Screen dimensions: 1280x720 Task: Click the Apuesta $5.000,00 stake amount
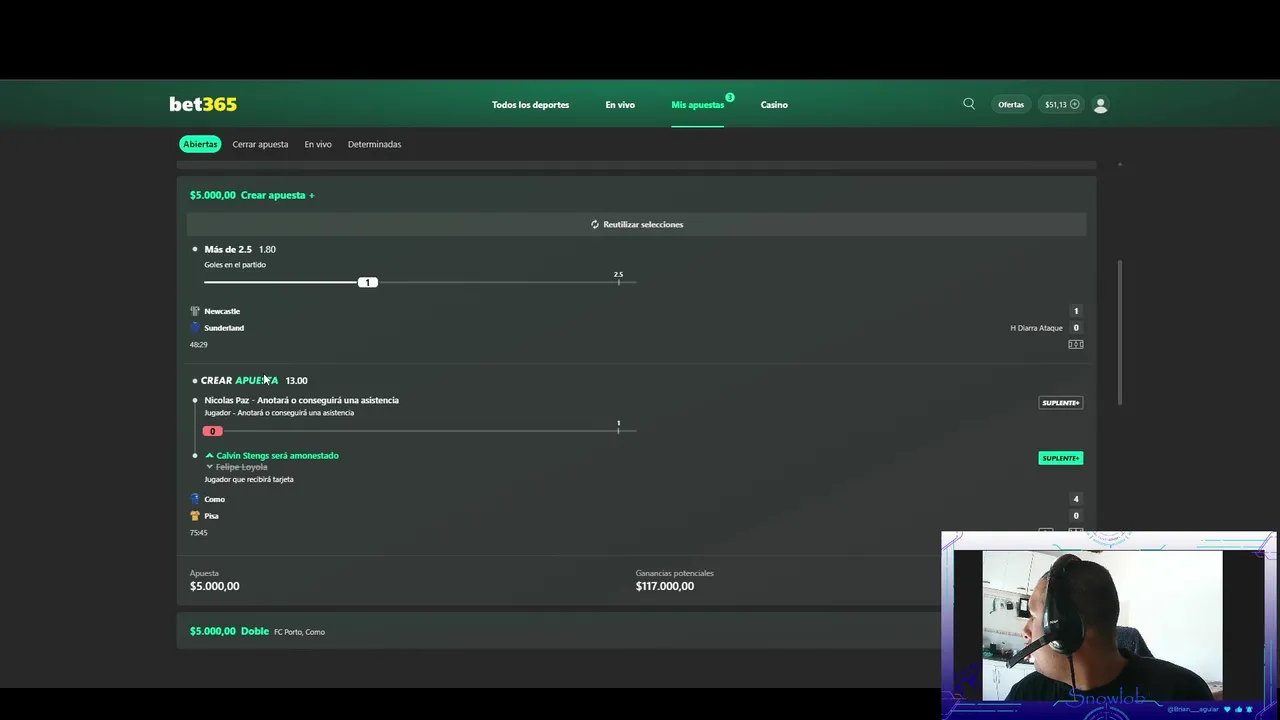(215, 586)
